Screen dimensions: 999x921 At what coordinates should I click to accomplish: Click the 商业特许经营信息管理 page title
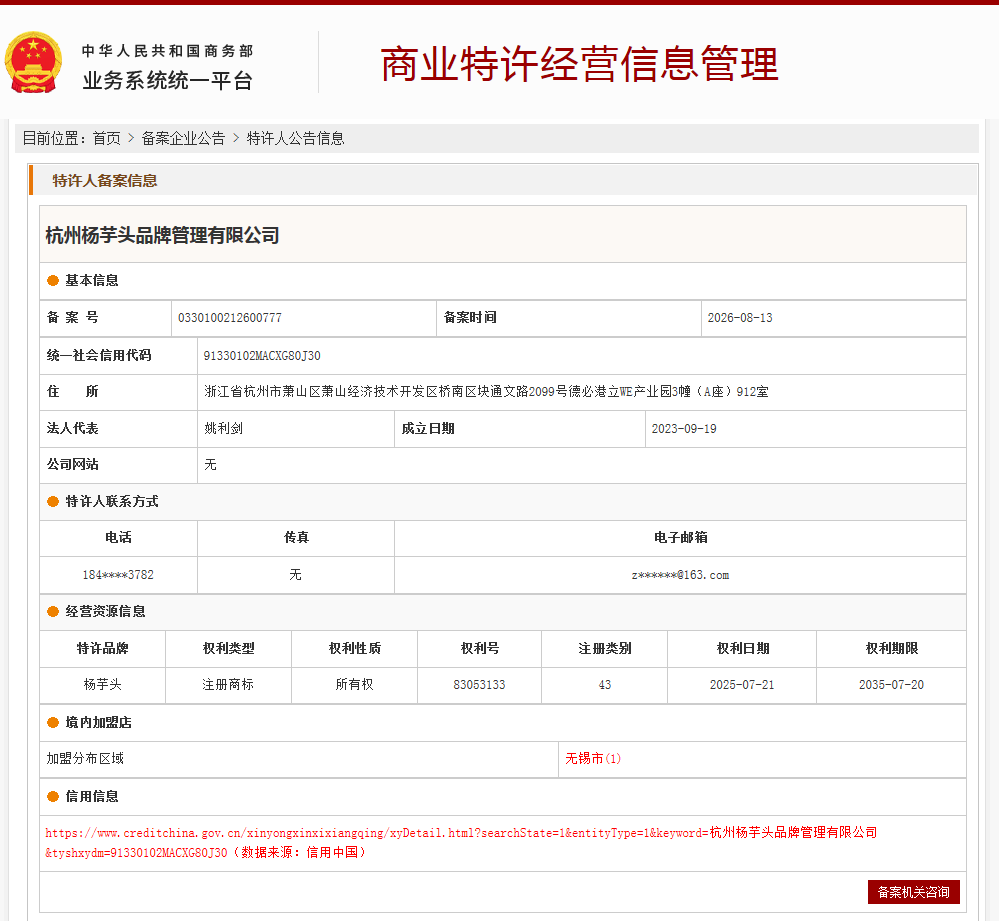pos(580,64)
